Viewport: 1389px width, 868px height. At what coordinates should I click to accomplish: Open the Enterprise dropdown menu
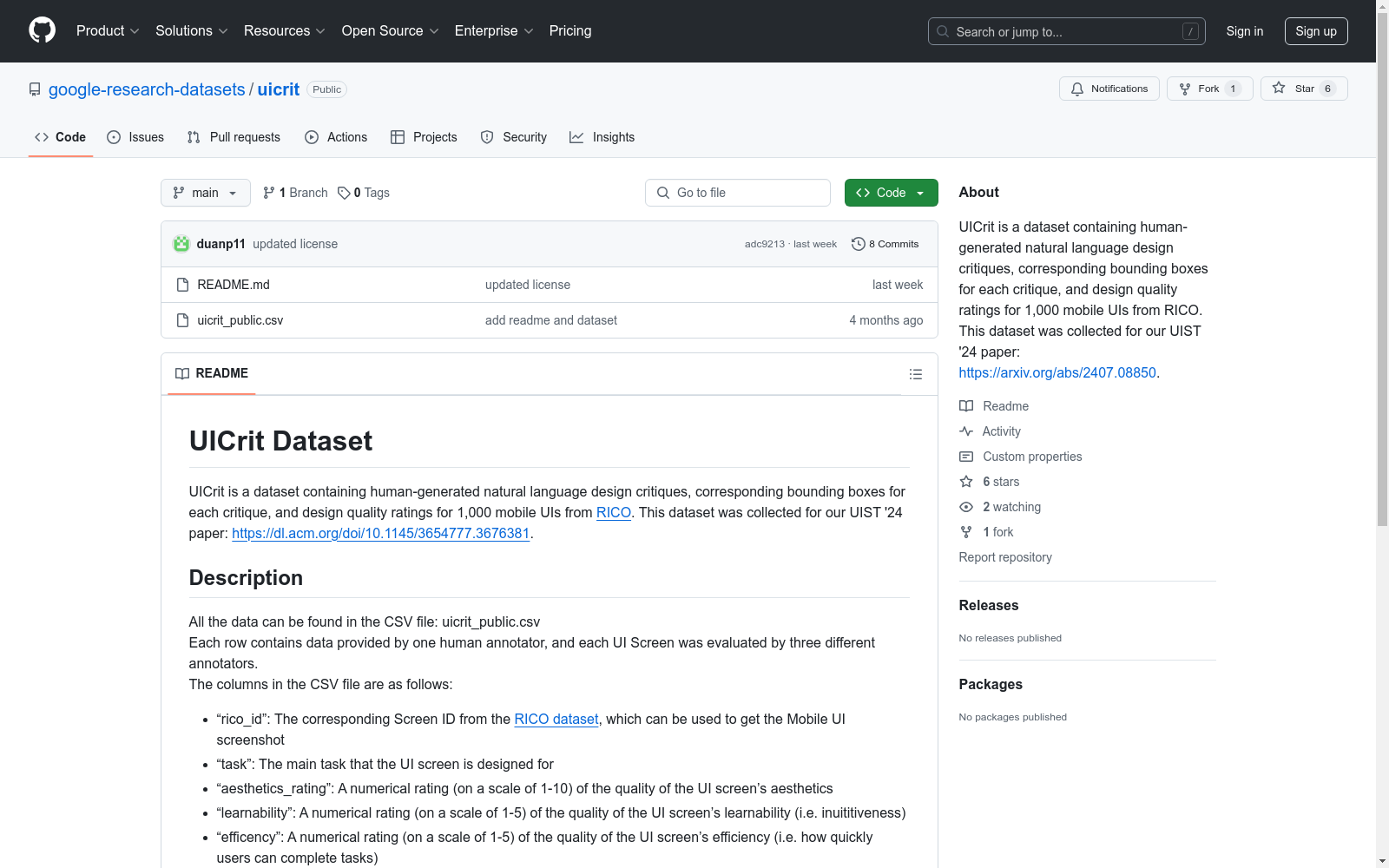click(494, 30)
